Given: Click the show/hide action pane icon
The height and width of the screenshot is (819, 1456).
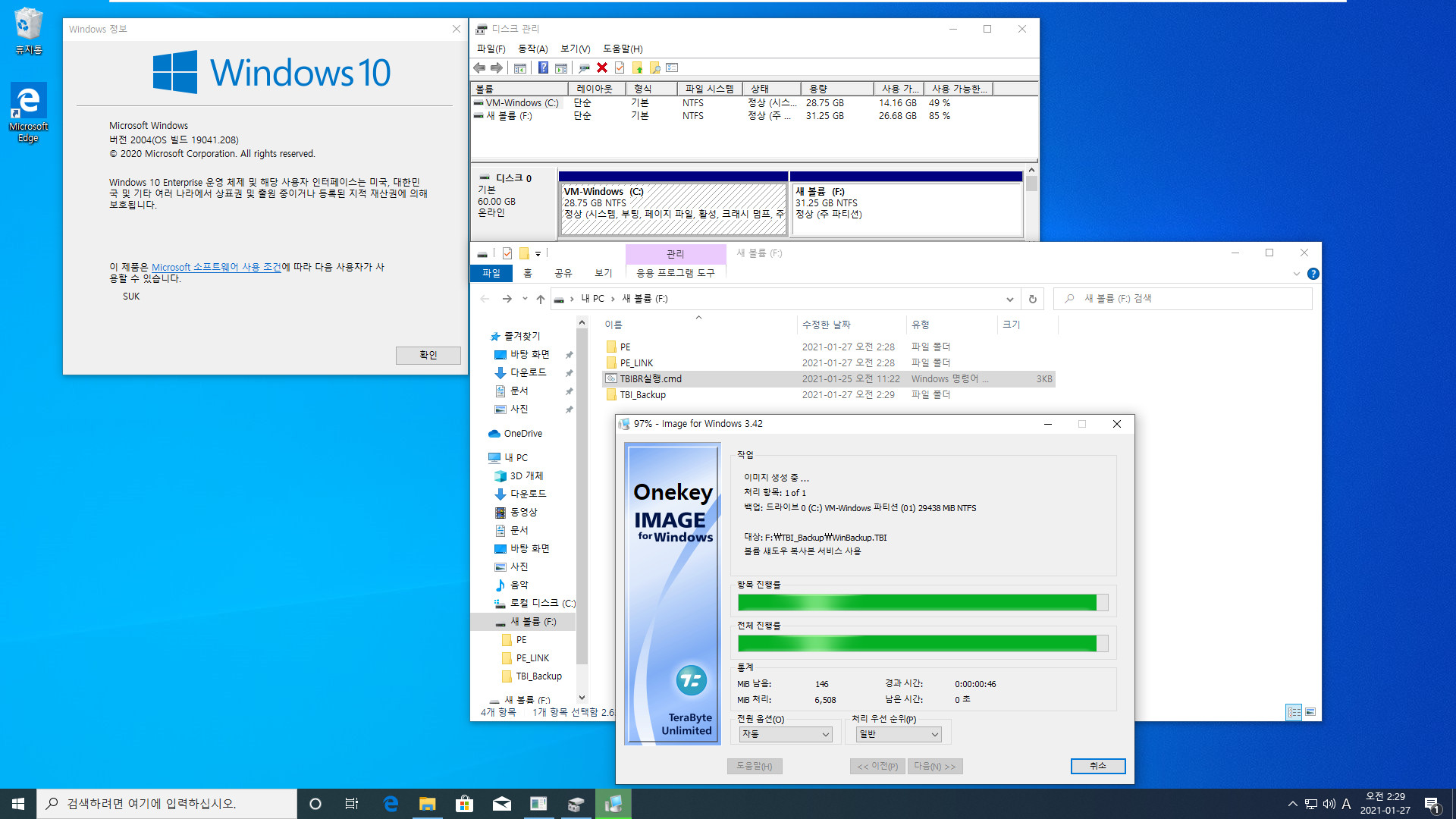Looking at the screenshot, I should [x=561, y=68].
